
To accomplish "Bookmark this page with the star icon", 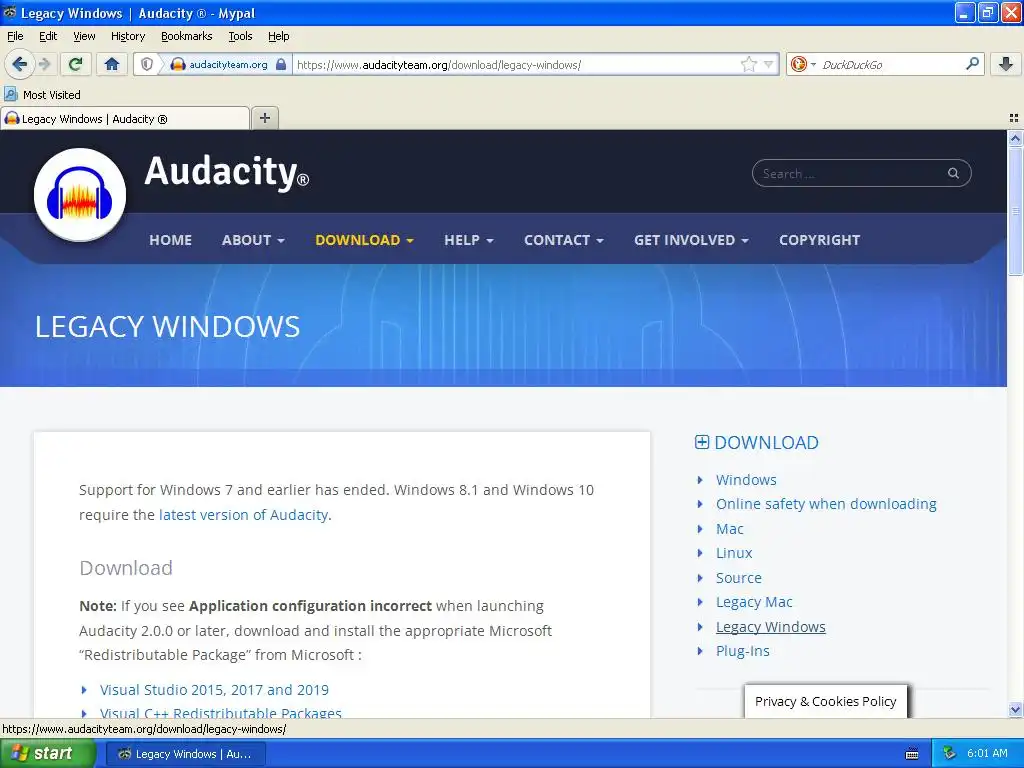I will pos(748,64).
